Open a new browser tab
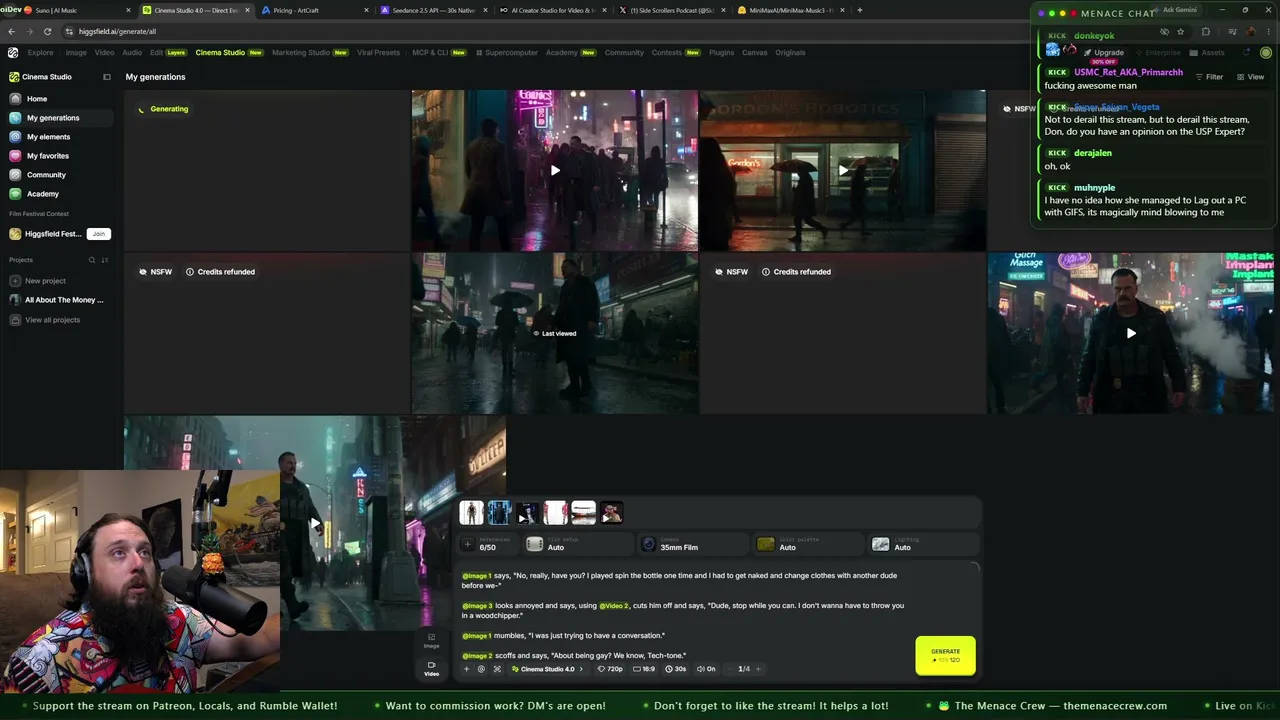The image size is (1280, 720). point(859,10)
